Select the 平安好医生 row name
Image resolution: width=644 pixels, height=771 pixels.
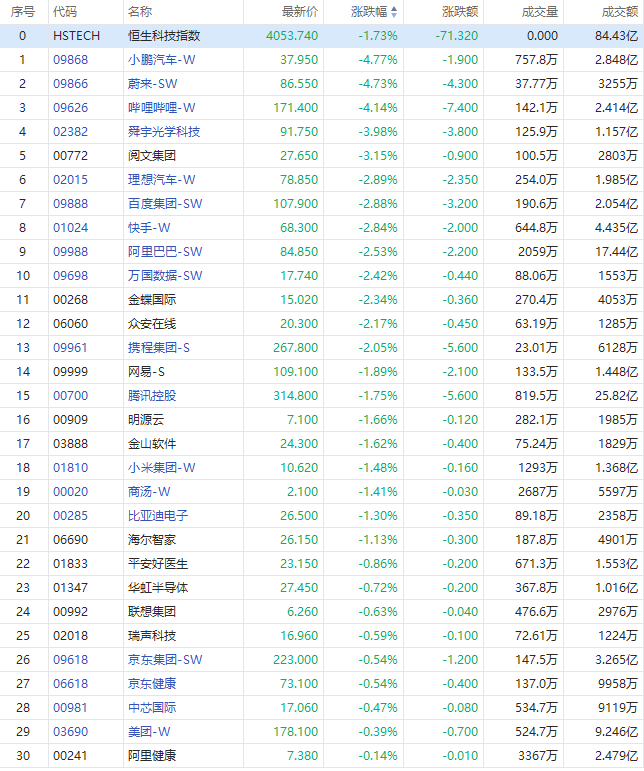[158, 564]
